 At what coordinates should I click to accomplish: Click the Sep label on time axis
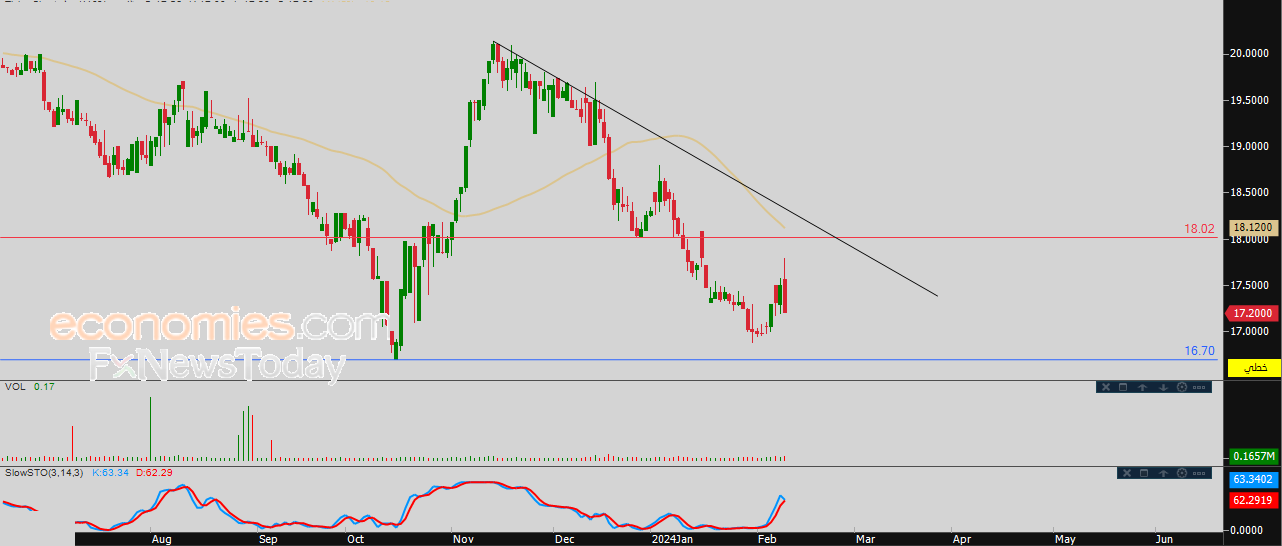click(267, 539)
